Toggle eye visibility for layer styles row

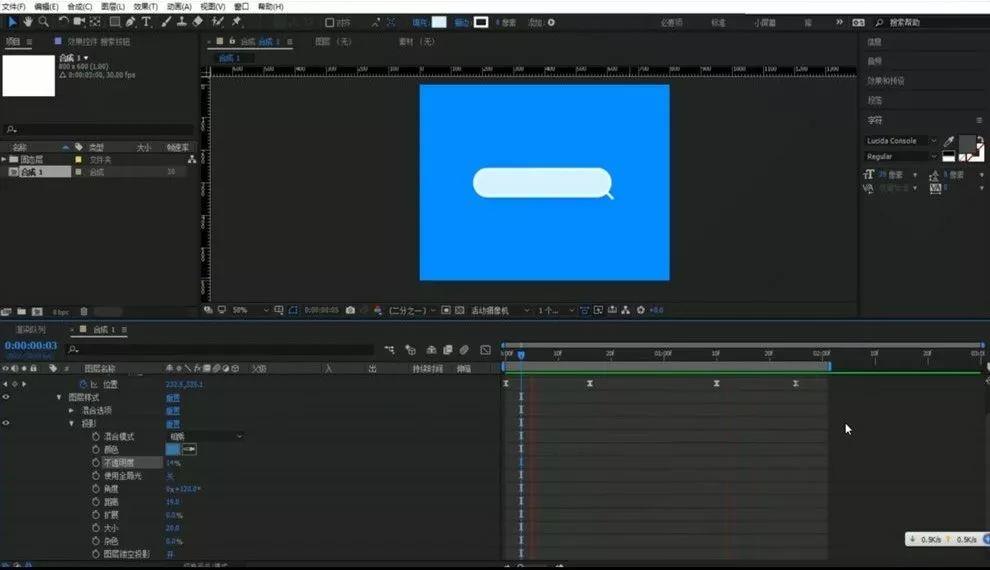point(6,397)
